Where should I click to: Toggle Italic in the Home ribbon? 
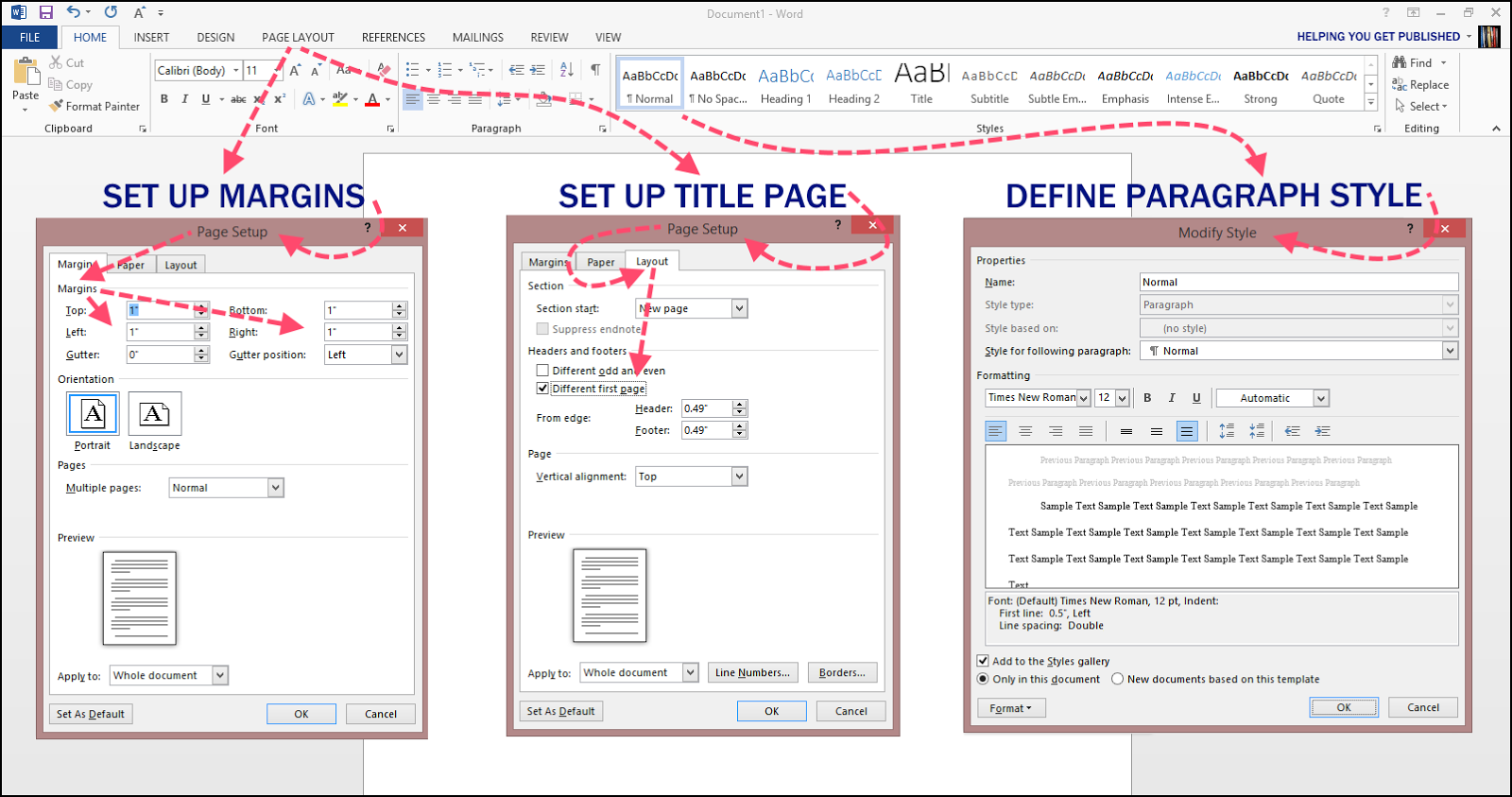185,98
